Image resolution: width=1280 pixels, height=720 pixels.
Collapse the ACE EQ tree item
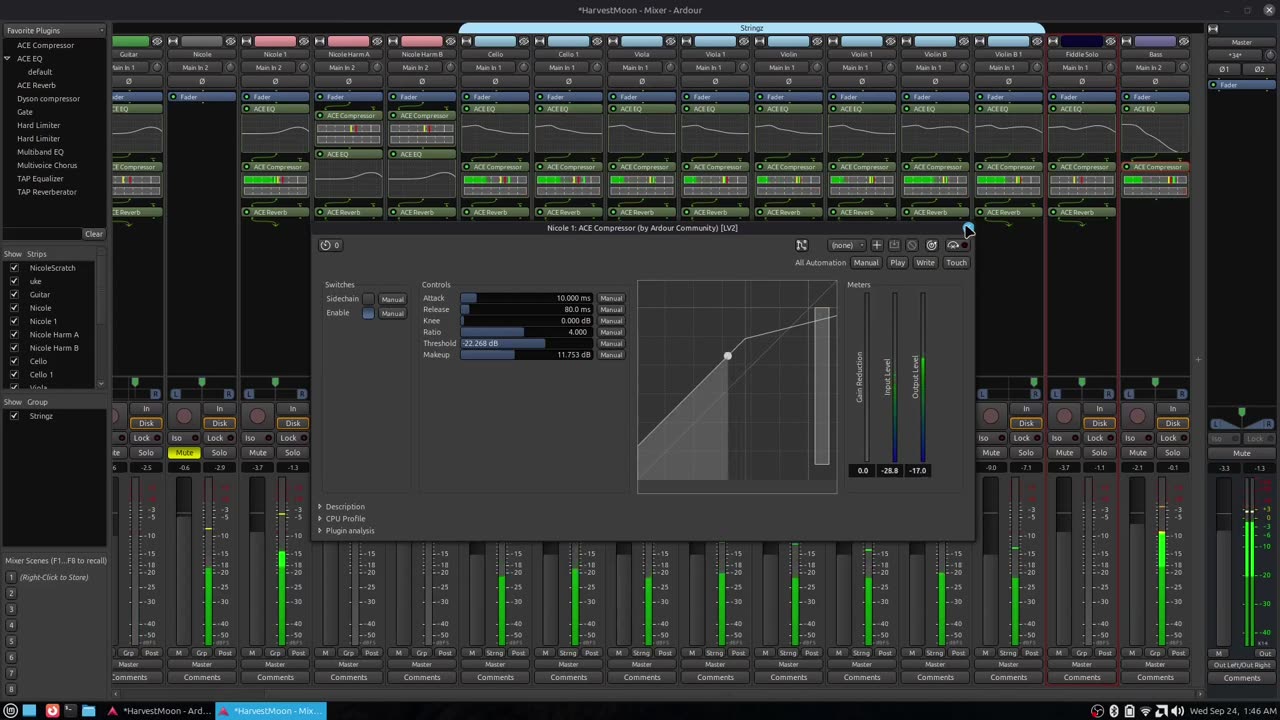[x=7, y=59]
